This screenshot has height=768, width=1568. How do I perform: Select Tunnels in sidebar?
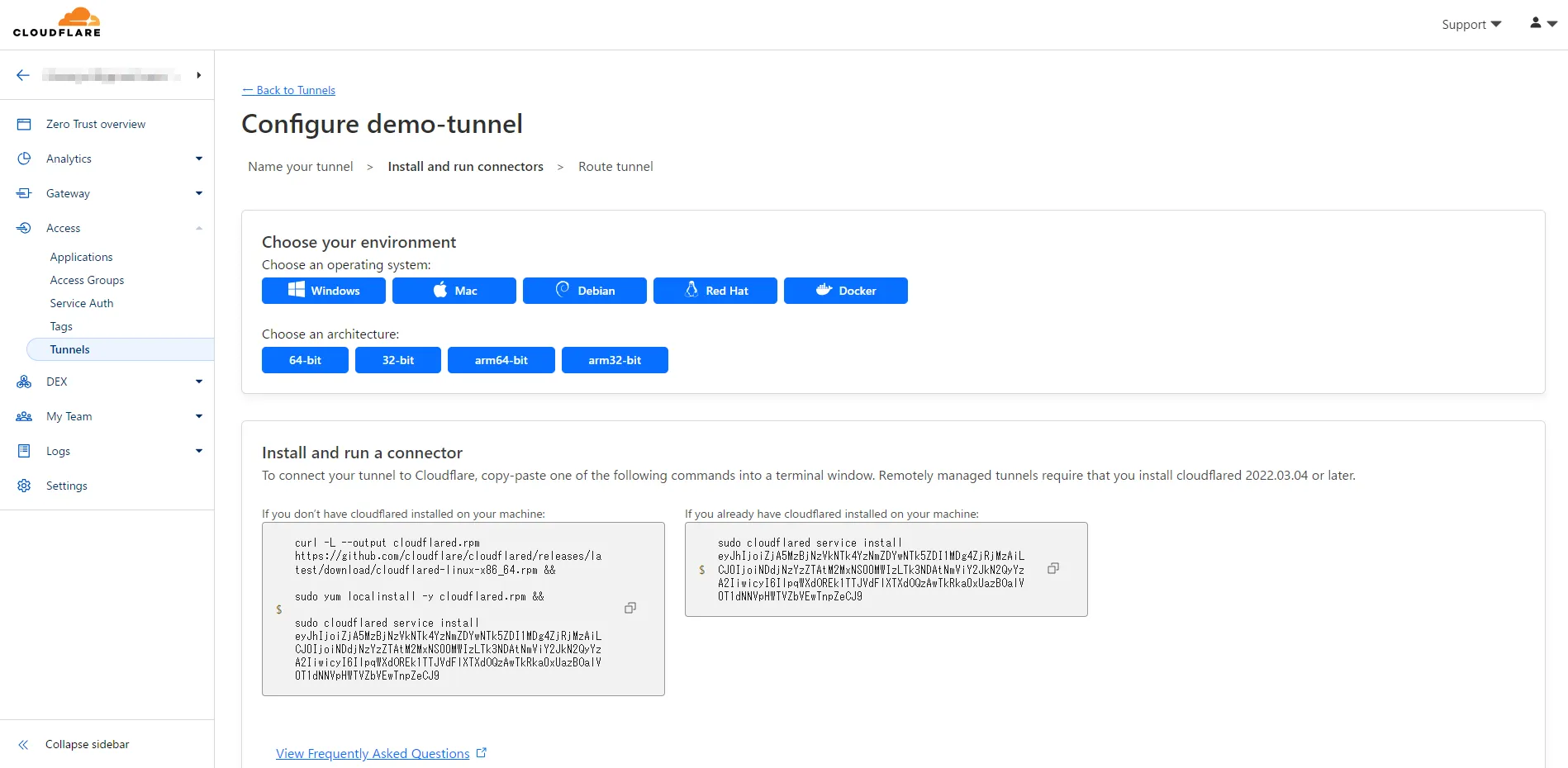tap(121, 349)
